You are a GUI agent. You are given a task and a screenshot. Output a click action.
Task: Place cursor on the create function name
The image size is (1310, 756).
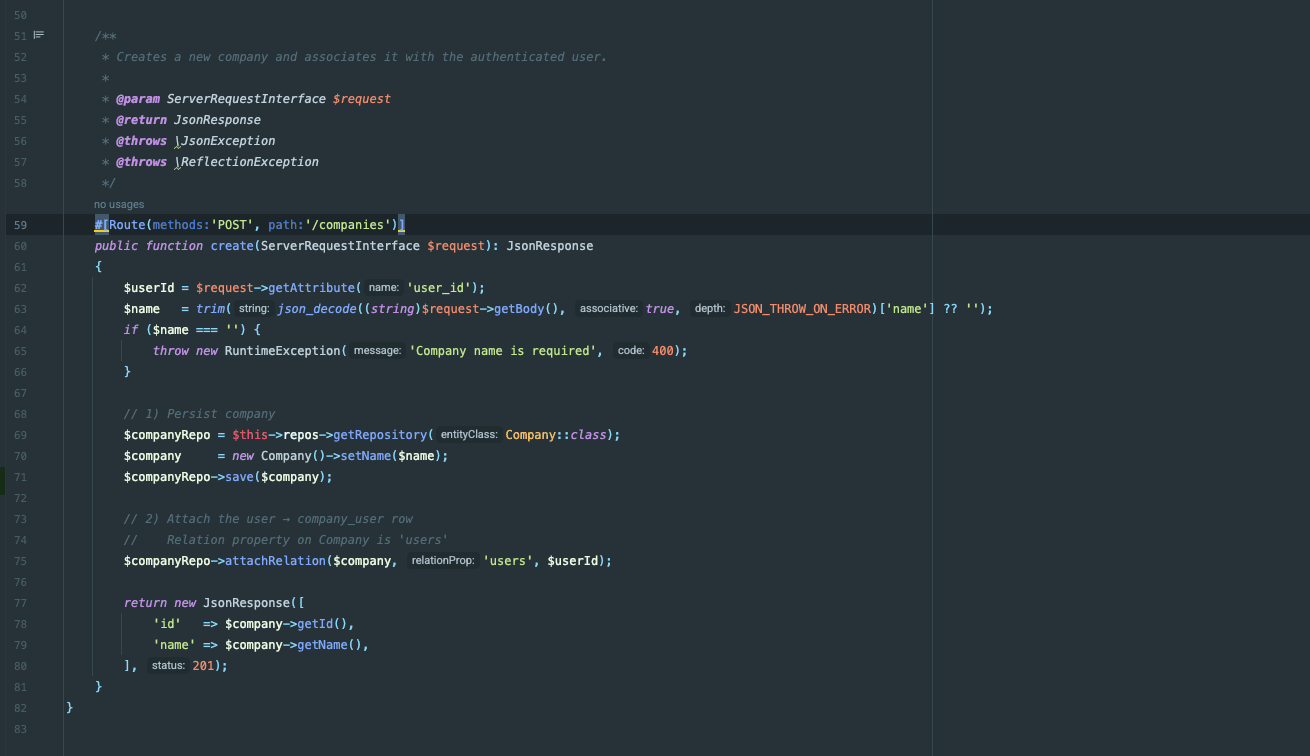pyautogui.click(x=231, y=246)
